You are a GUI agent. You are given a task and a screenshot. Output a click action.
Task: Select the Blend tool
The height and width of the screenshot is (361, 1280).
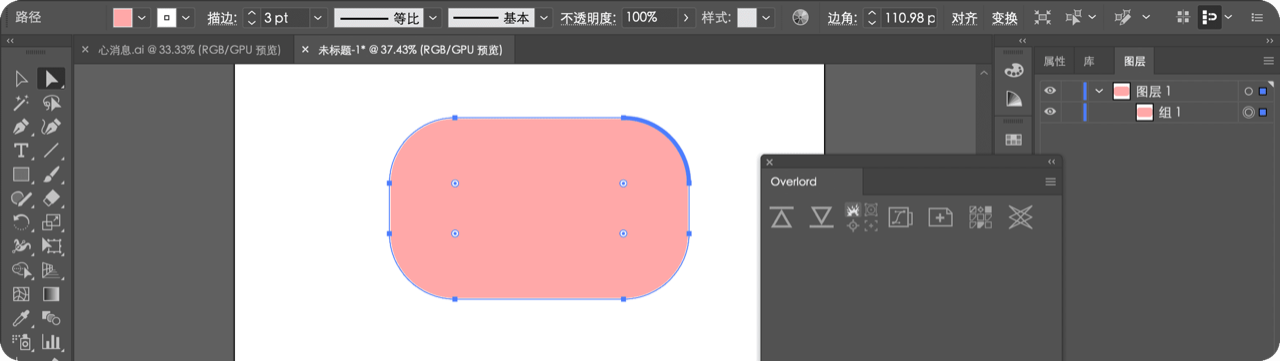[x=51, y=318]
